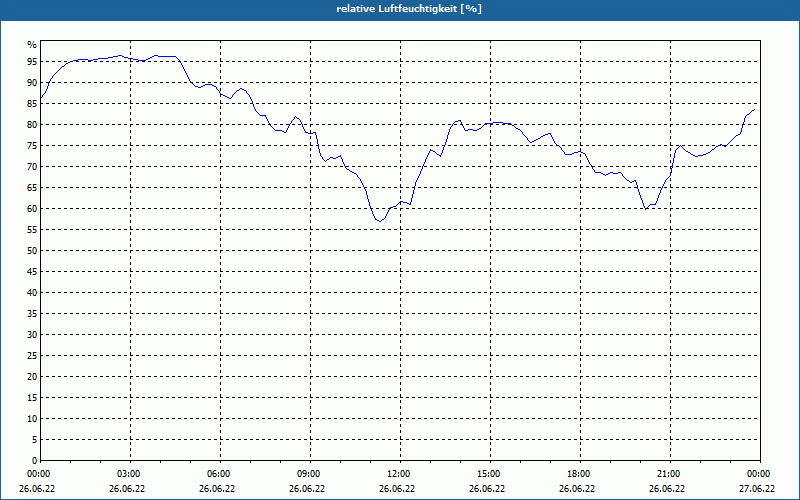The height and width of the screenshot is (500, 800).
Task: Click the 06:00 time label
Action: [x=220, y=474]
